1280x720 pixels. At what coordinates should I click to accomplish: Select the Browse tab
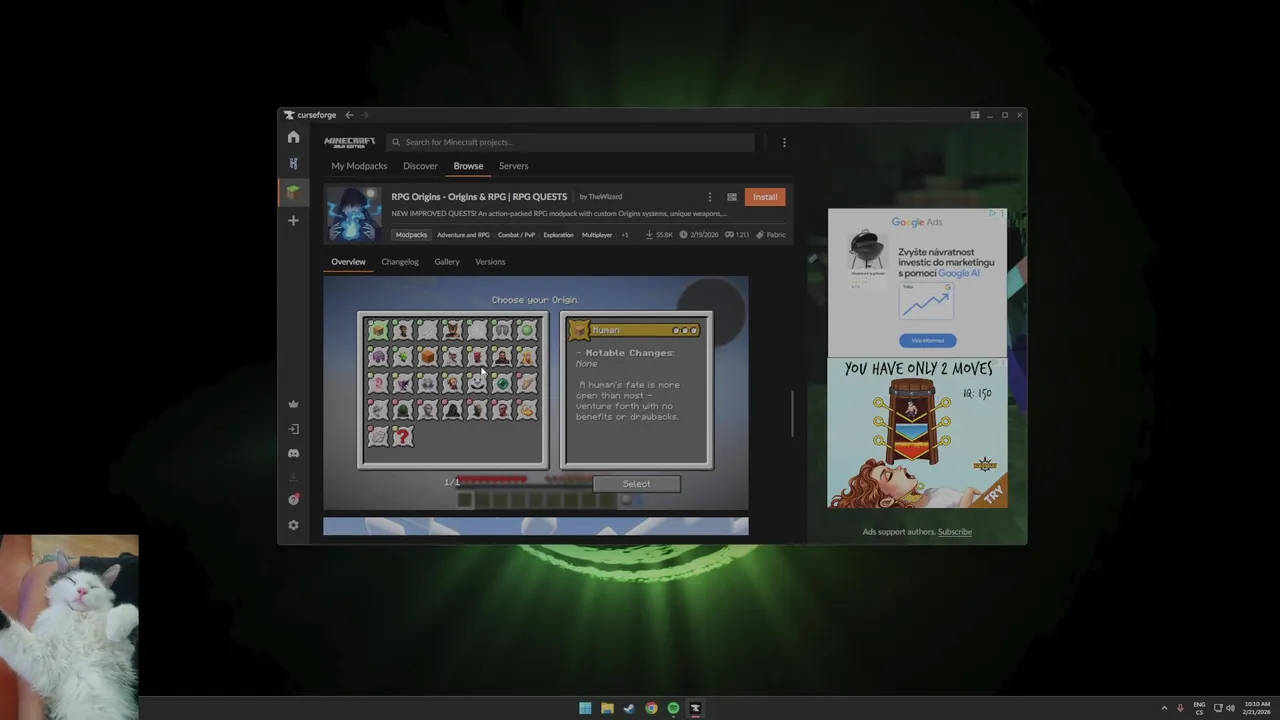(x=468, y=166)
